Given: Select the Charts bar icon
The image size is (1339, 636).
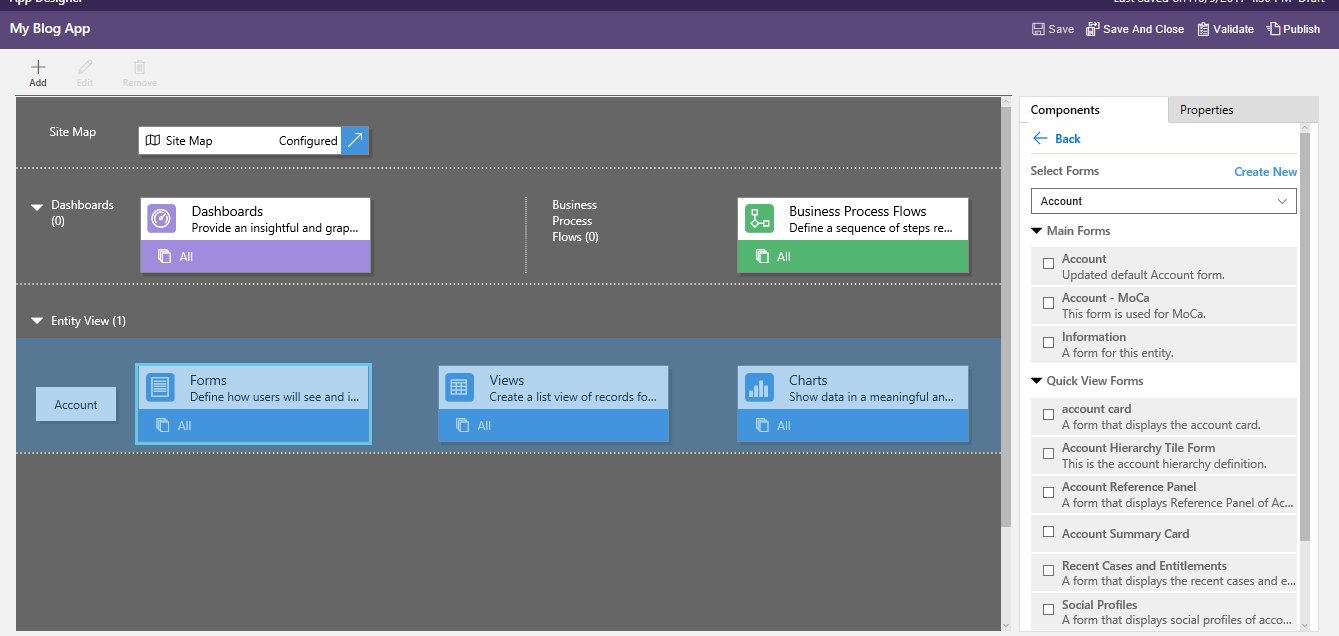Looking at the screenshot, I should pos(760,387).
